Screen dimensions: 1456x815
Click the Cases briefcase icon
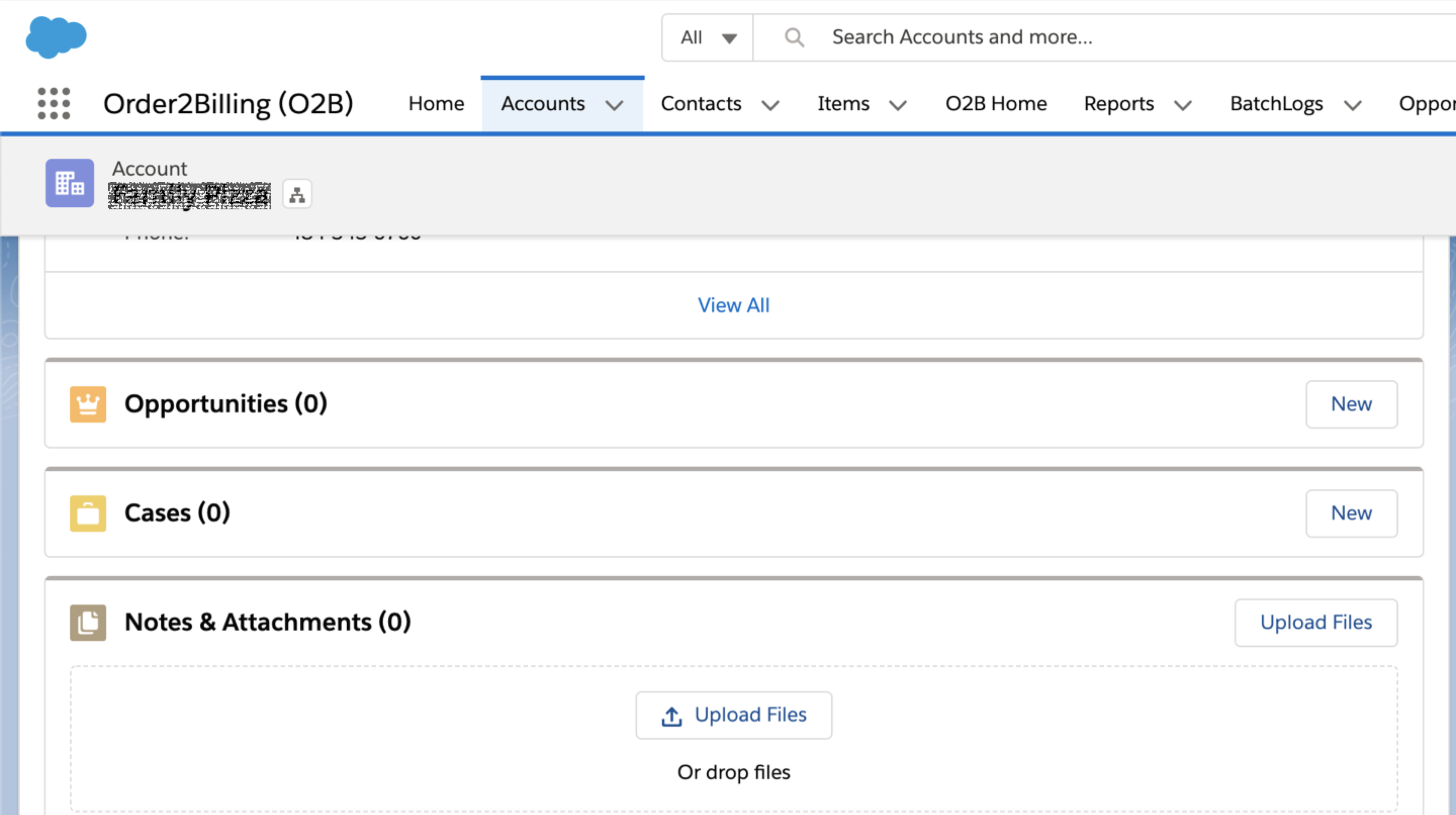[87, 513]
